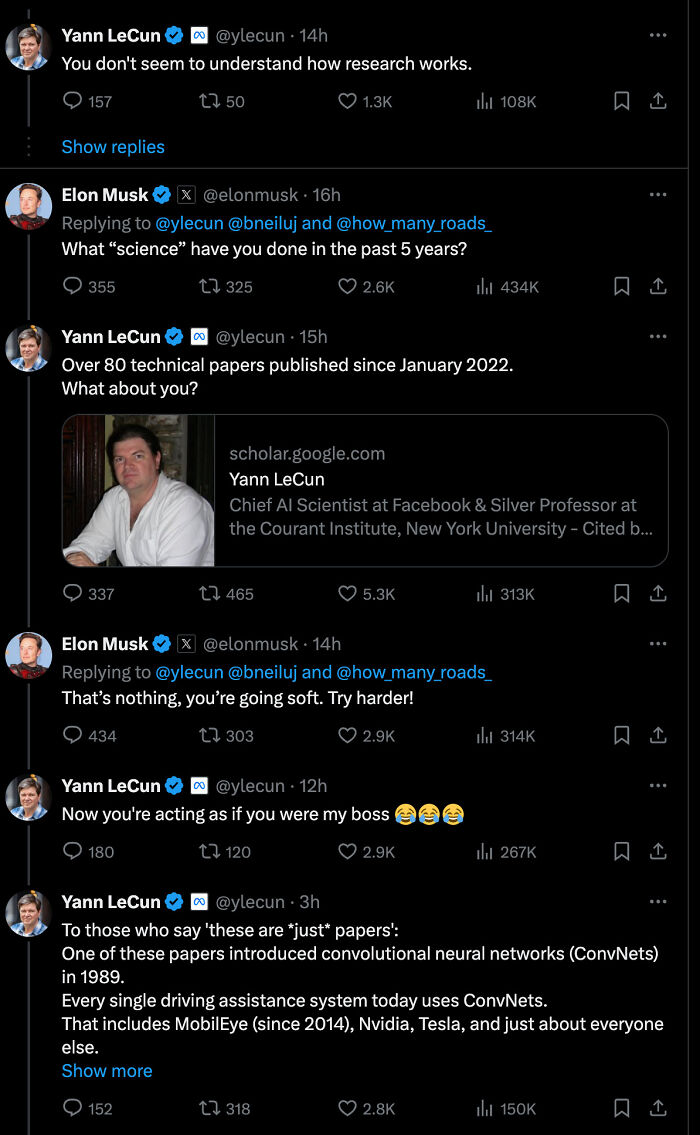The image size is (700, 1135).
Task: Open @how_many_roads_ mention in 'What science' reply
Action: click(x=413, y=223)
